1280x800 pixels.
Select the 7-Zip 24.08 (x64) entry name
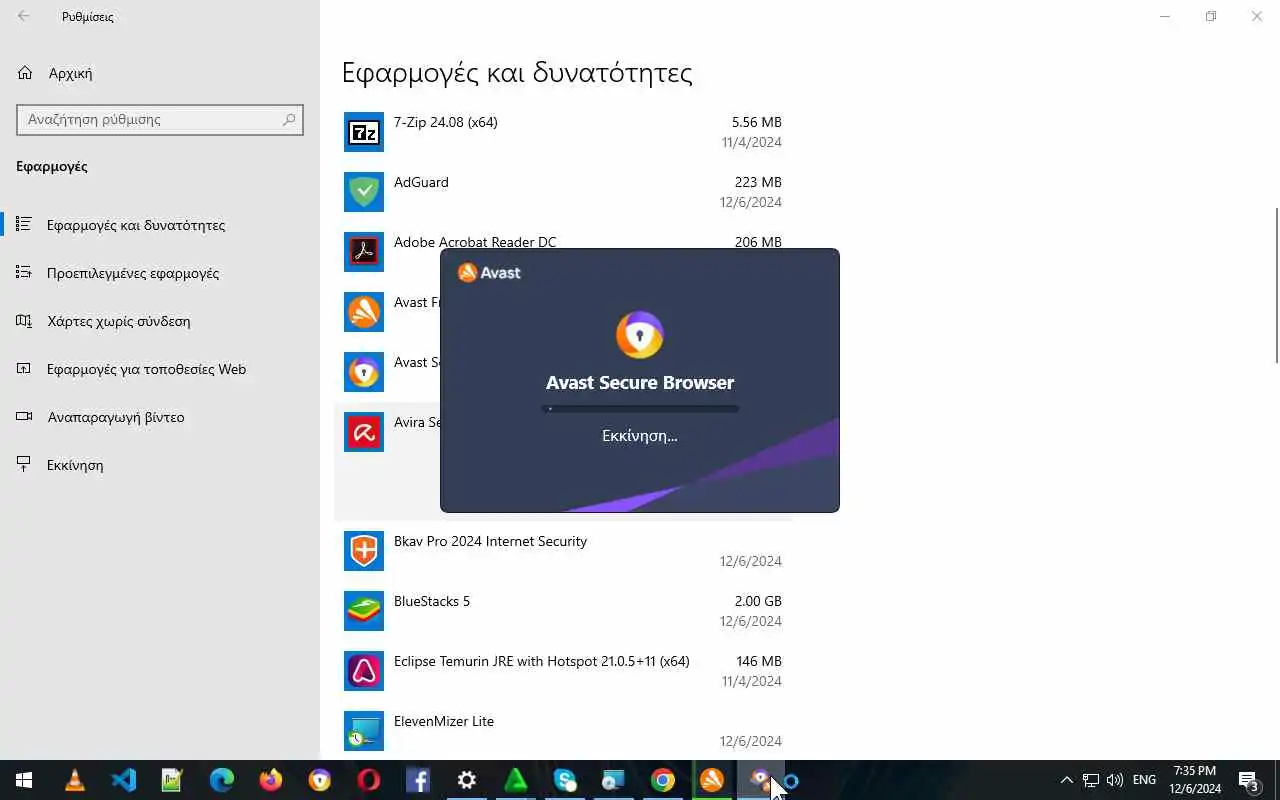(x=446, y=122)
